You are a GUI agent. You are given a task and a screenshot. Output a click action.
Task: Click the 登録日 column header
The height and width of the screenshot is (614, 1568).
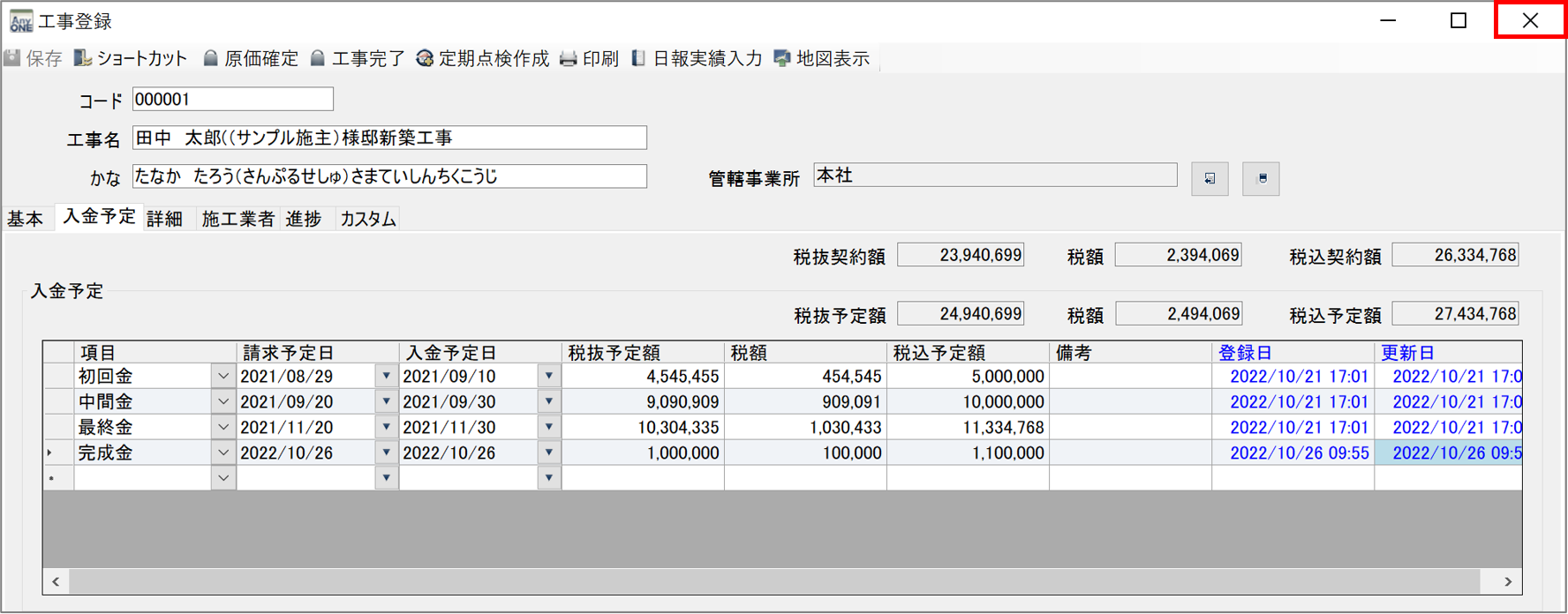tap(1245, 353)
